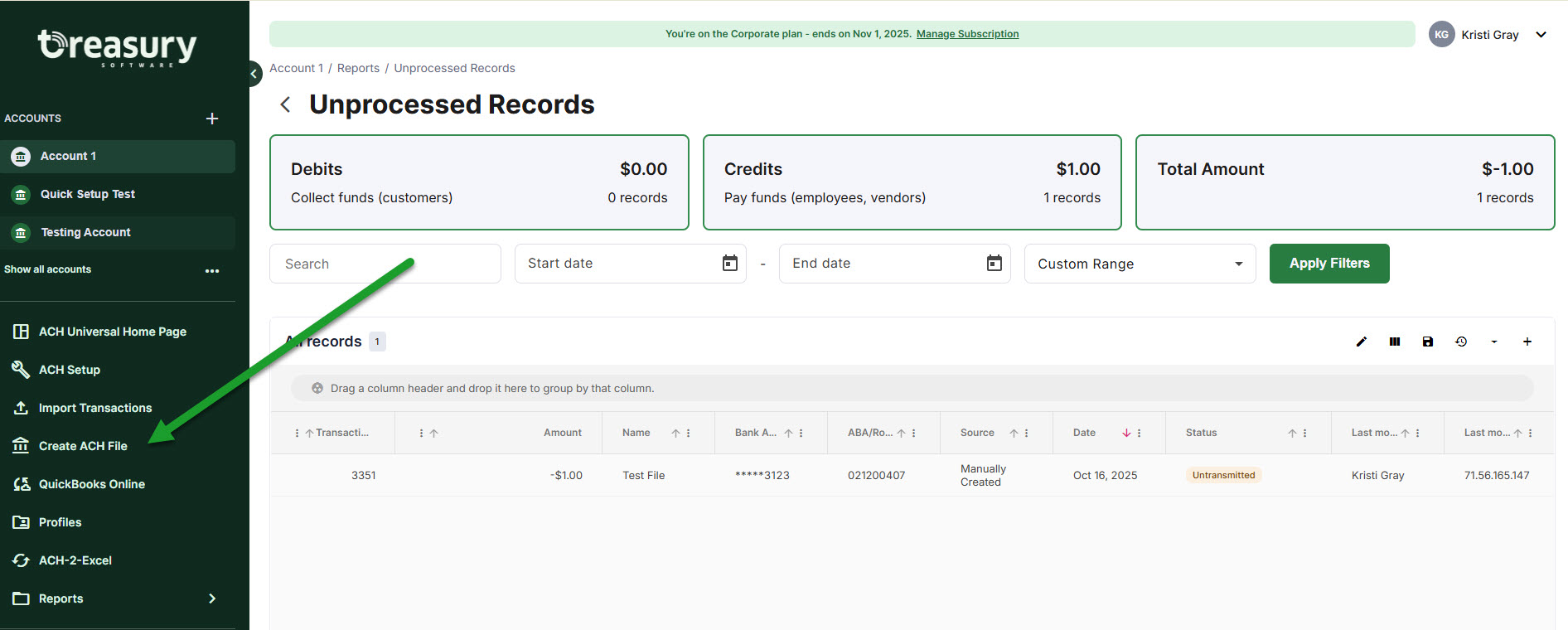The image size is (1568, 630).
Task: Collapse the sidebar with the arrow toggle
Action: click(x=254, y=74)
